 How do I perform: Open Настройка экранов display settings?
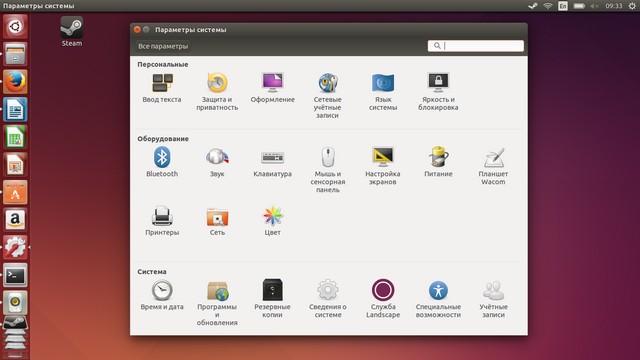pos(383,166)
